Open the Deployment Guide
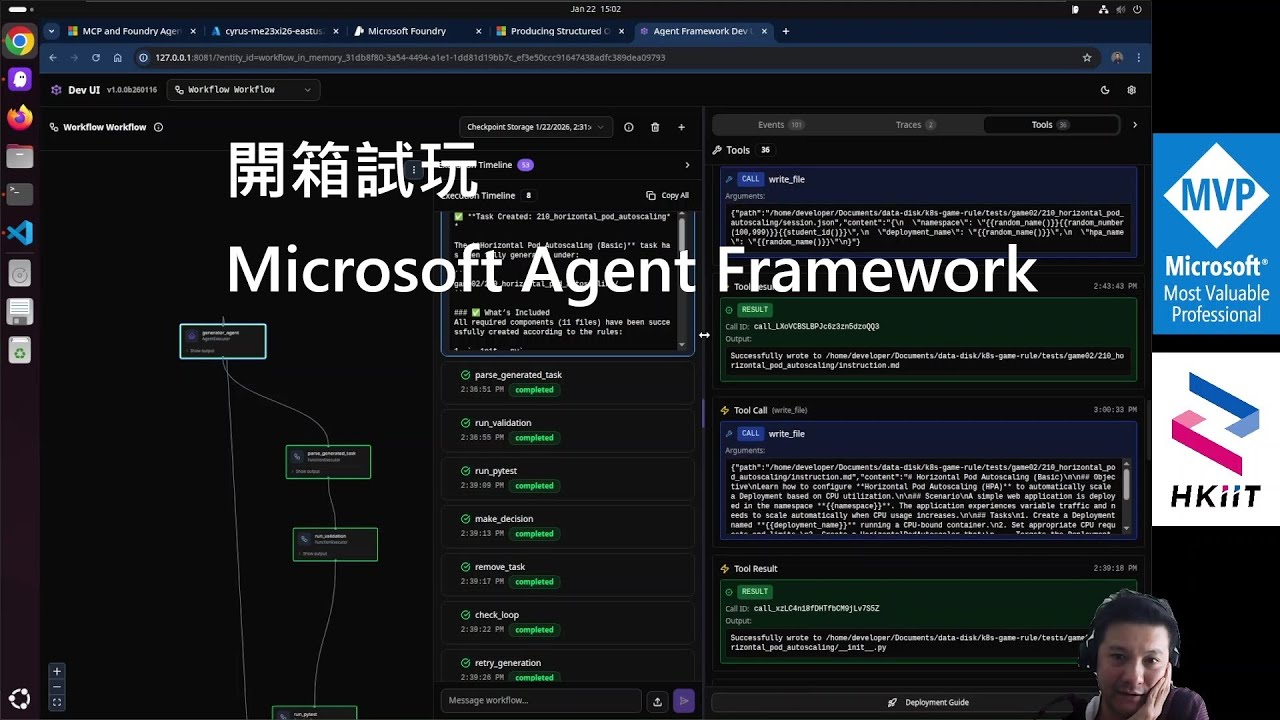The width and height of the screenshot is (1280, 720). [928, 702]
